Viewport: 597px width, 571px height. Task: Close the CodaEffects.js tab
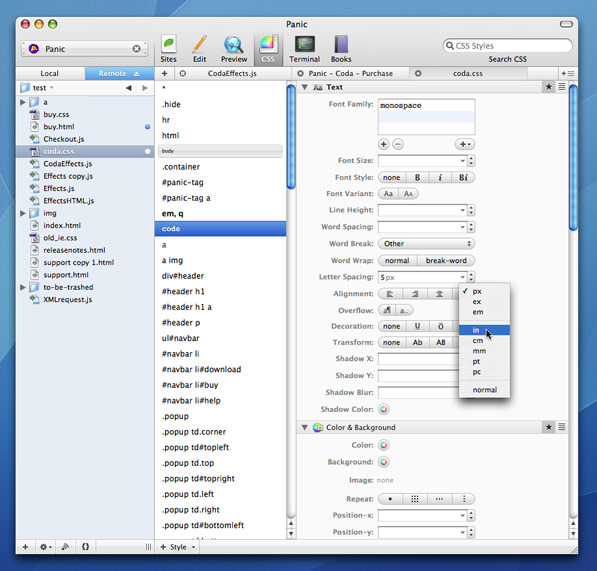pyautogui.click(x=183, y=73)
